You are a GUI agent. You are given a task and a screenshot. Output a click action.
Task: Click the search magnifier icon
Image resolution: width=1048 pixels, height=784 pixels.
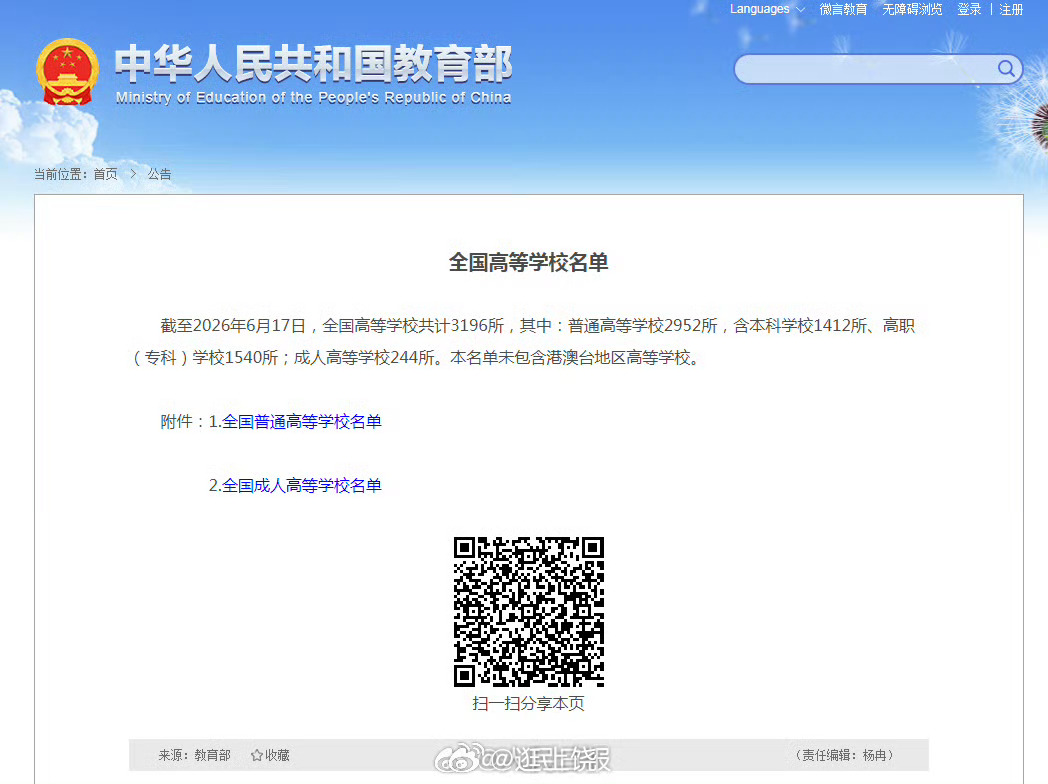1006,68
